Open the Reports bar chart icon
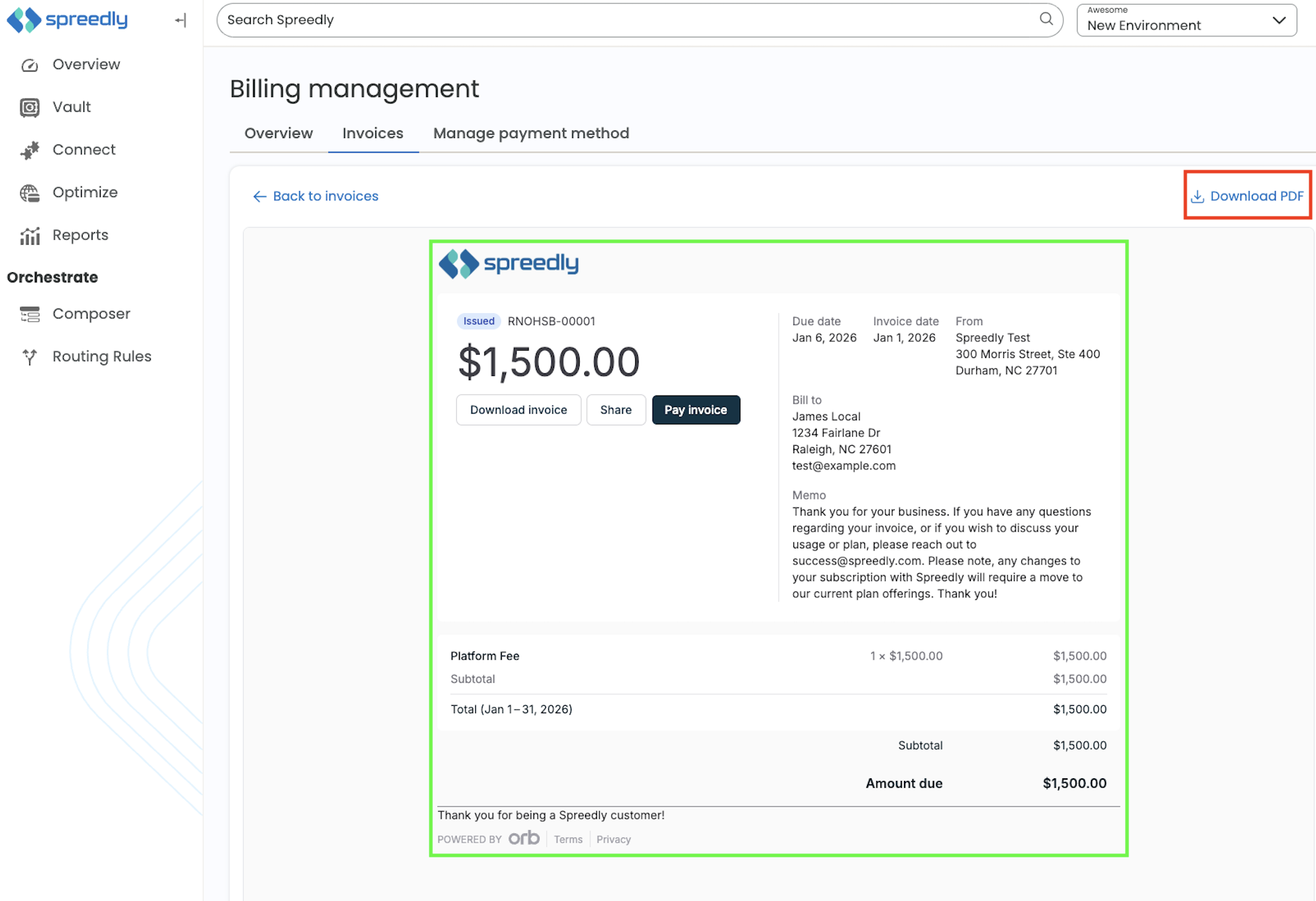This screenshot has width=1316, height=901. coord(29,235)
